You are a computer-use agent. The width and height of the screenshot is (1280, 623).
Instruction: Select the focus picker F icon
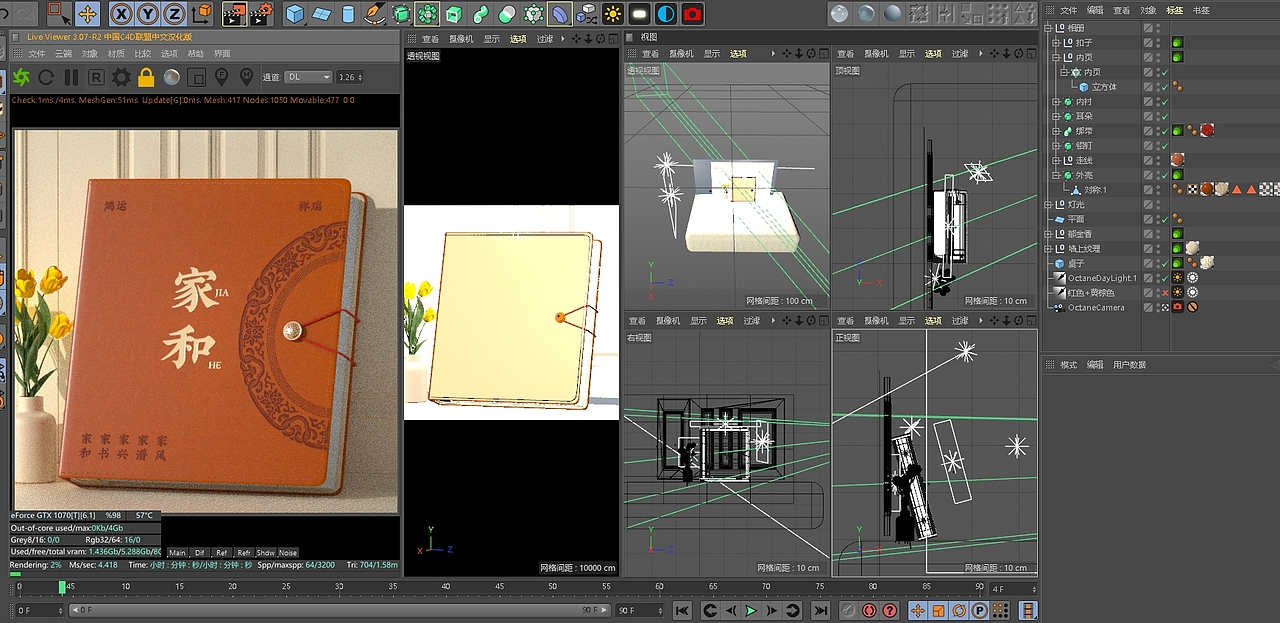tap(222, 77)
